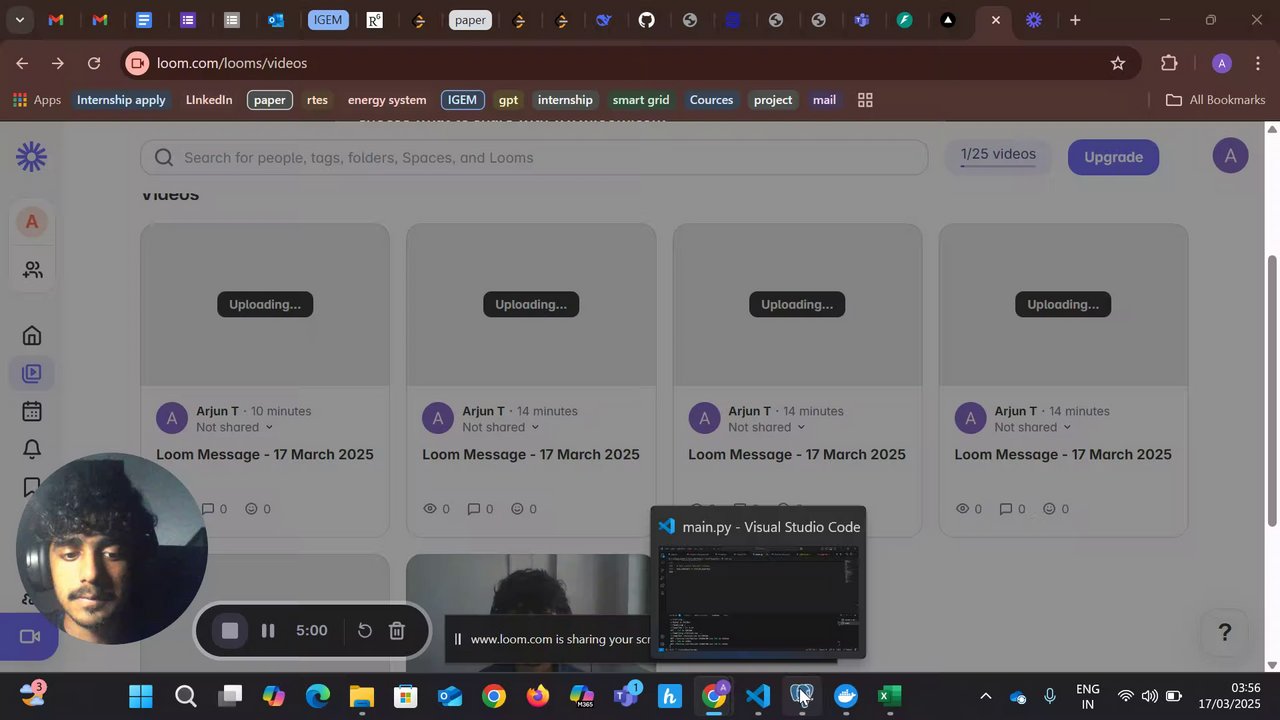The image size is (1280, 720).
Task: Open a new browser tab
Action: tap(1075, 20)
